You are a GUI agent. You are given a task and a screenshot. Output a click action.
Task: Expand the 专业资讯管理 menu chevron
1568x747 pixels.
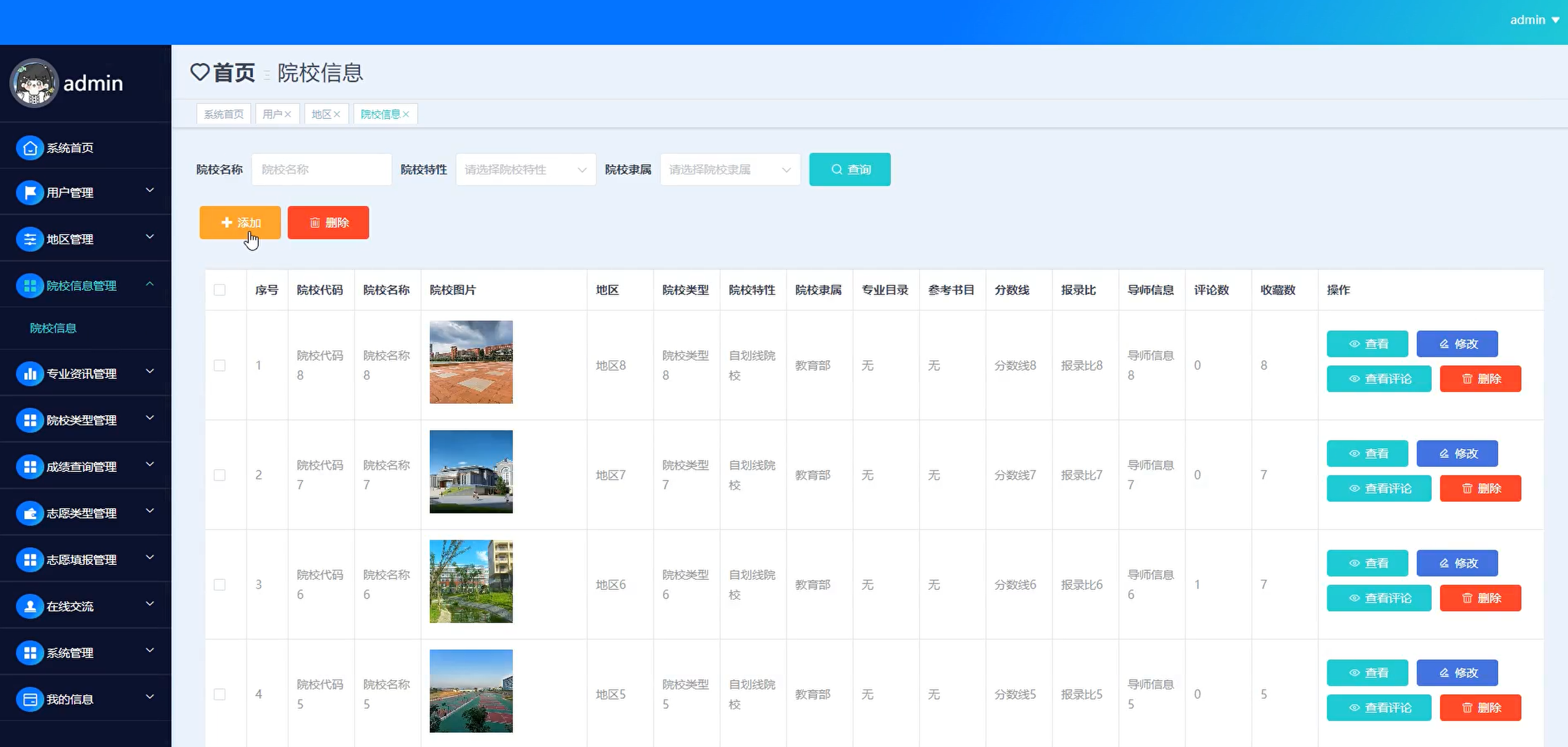[150, 371]
